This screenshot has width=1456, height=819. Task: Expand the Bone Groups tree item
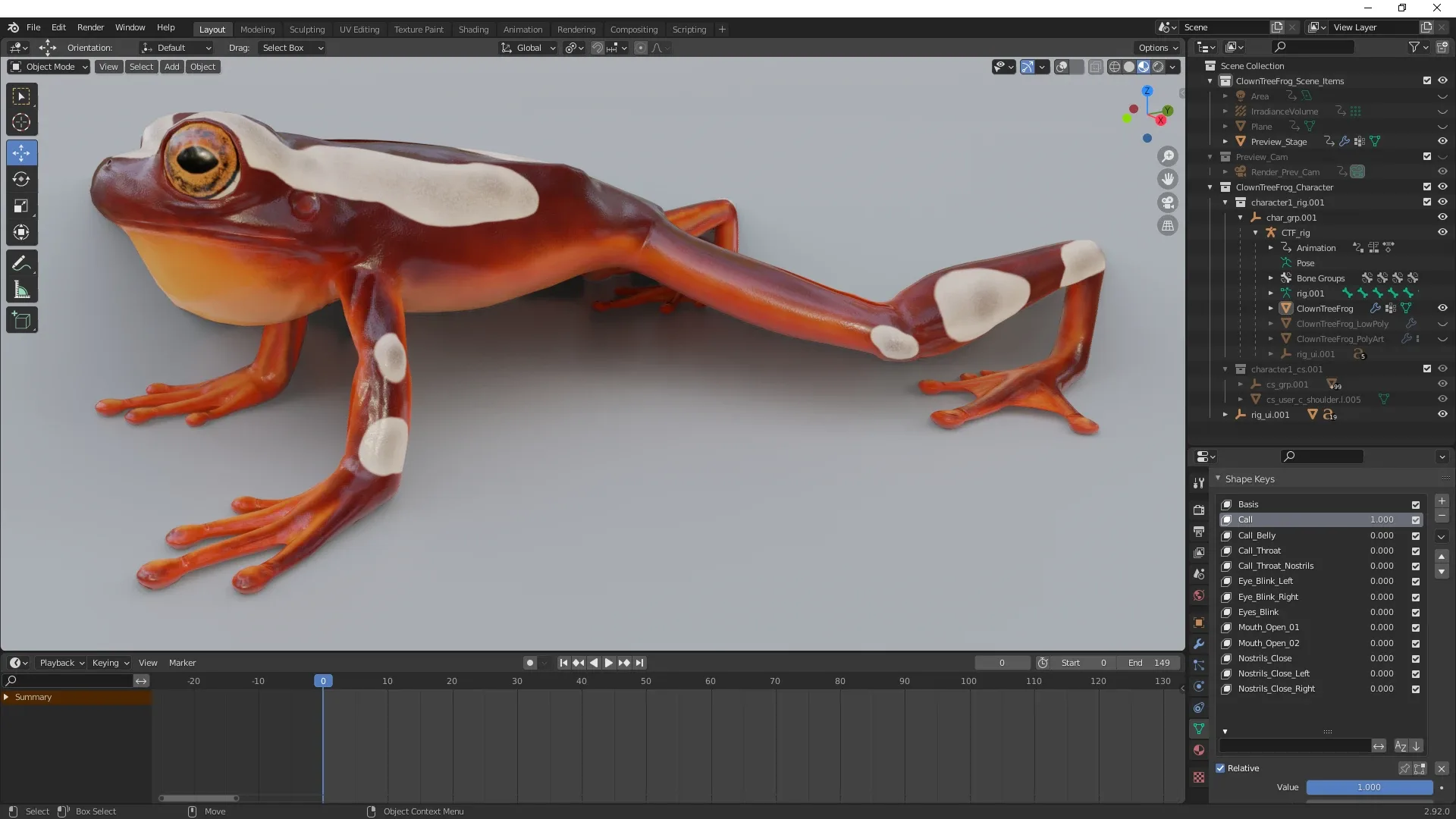(x=1271, y=278)
